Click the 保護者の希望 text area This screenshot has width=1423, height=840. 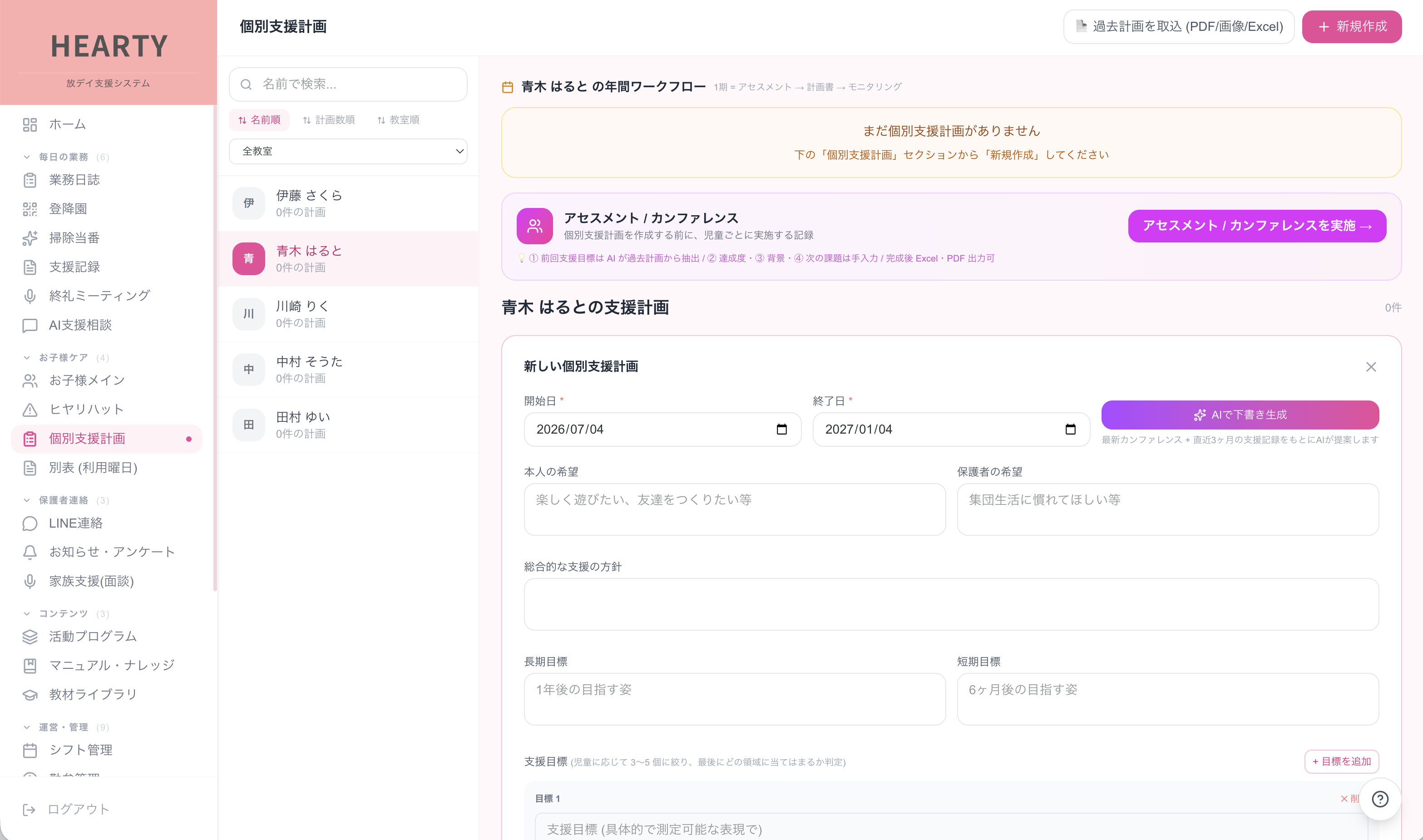(1168, 509)
